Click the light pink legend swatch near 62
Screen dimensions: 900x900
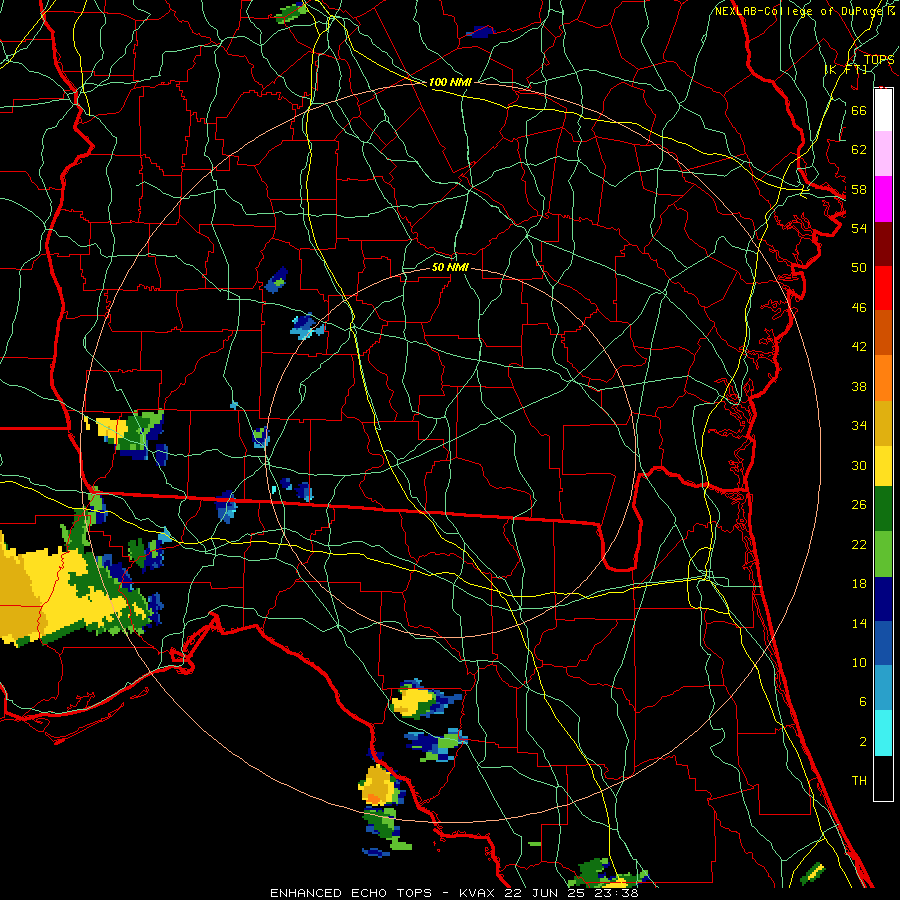point(883,154)
